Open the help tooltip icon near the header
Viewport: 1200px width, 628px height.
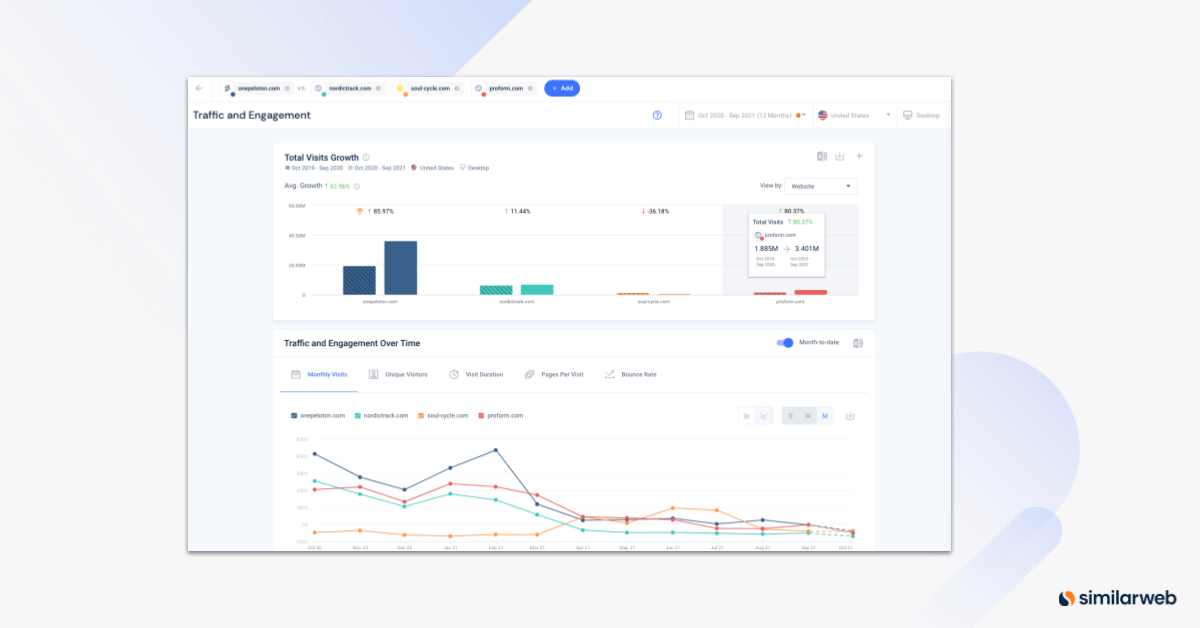[657, 115]
